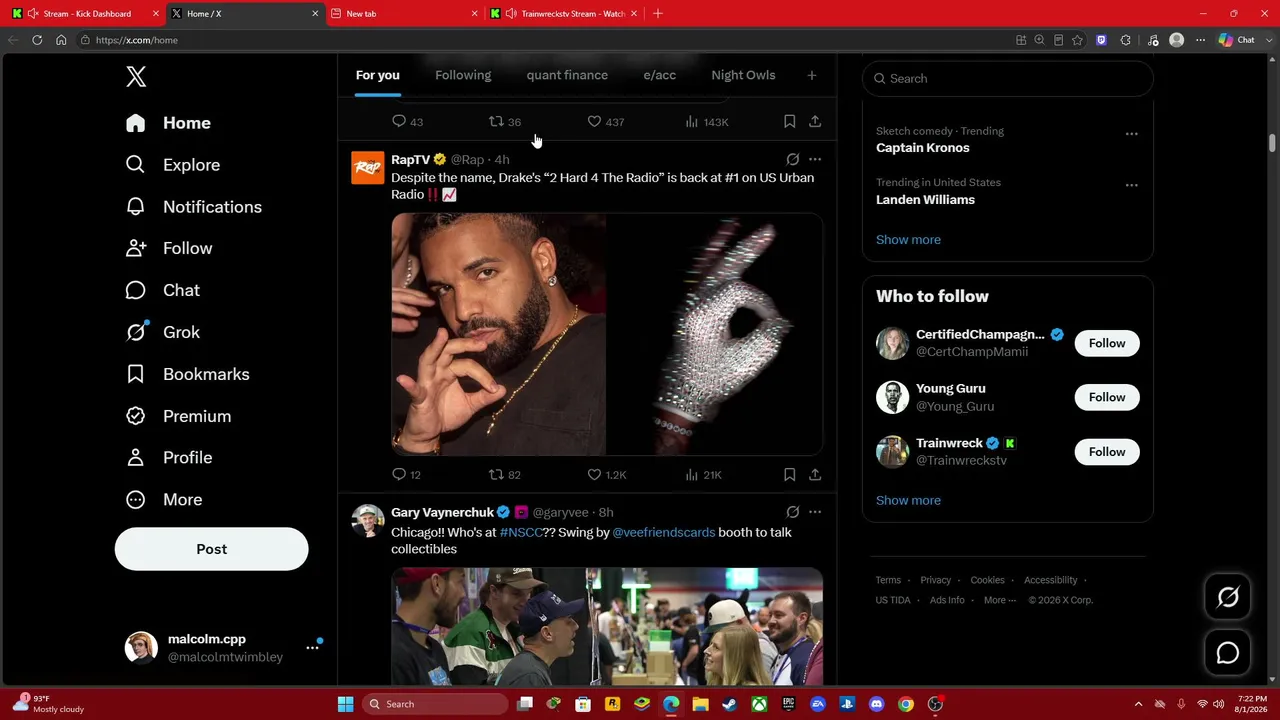Open Epic Games Launcher in taskbar
1280x720 pixels.
coord(788,704)
